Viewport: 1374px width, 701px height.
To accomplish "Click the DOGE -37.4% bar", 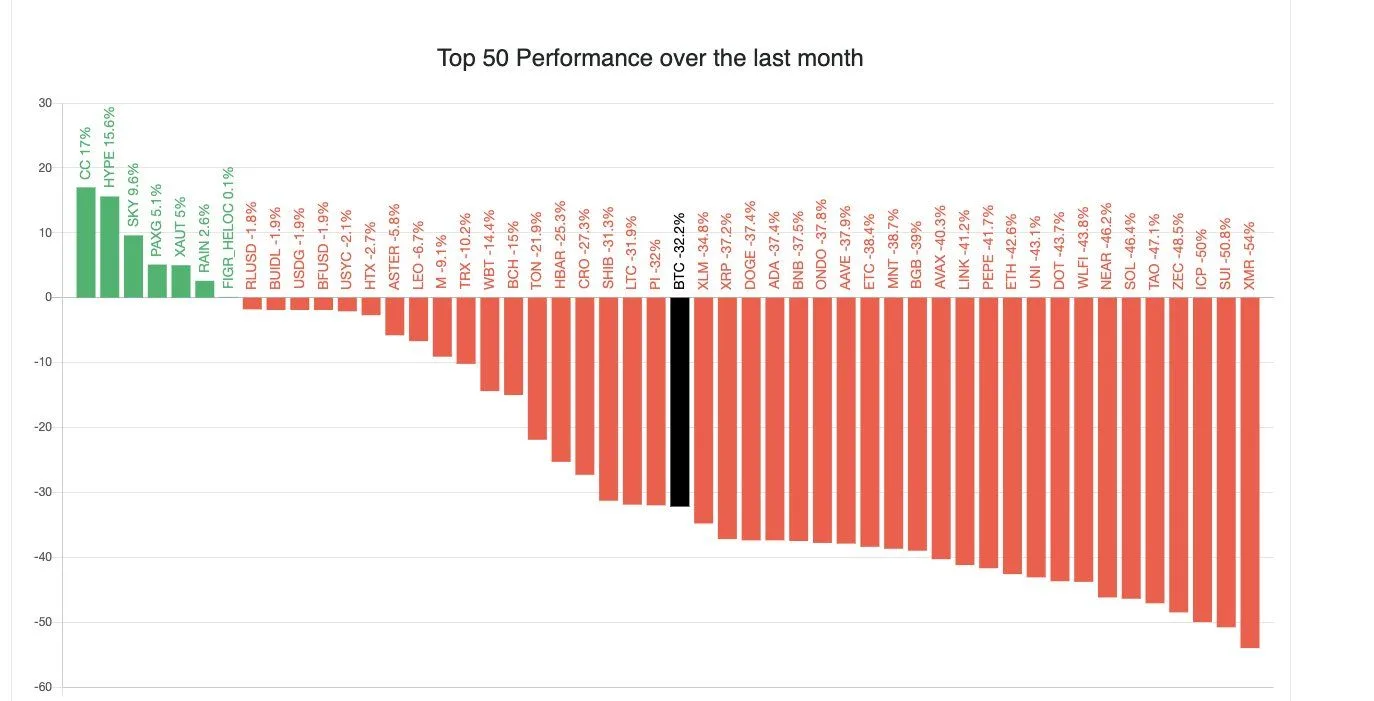I will (x=751, y=418).
